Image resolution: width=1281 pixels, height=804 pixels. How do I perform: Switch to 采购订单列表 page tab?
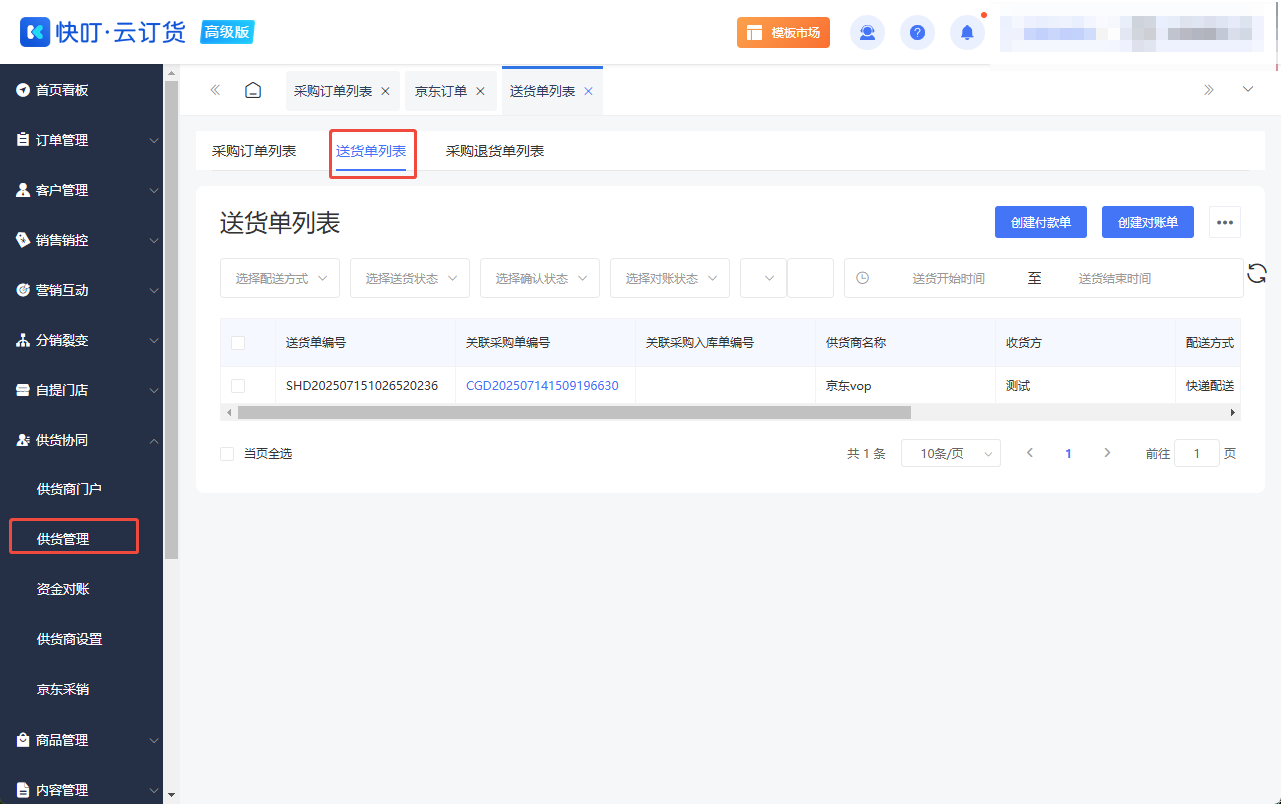point(333,91)
